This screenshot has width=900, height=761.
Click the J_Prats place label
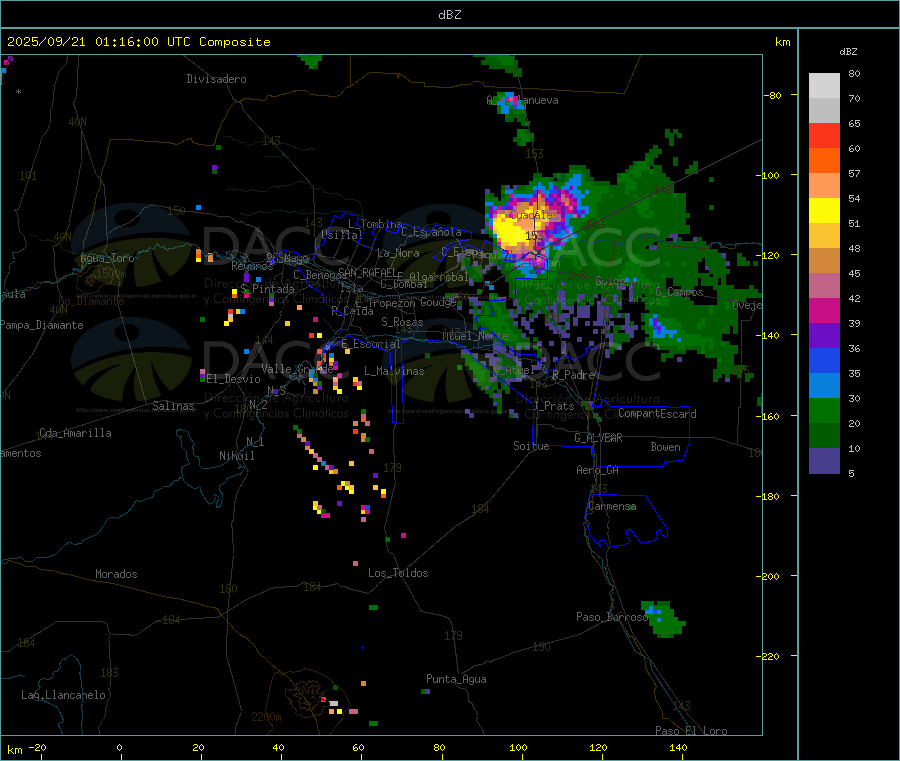pyautogui.click(x=554, y=406)
